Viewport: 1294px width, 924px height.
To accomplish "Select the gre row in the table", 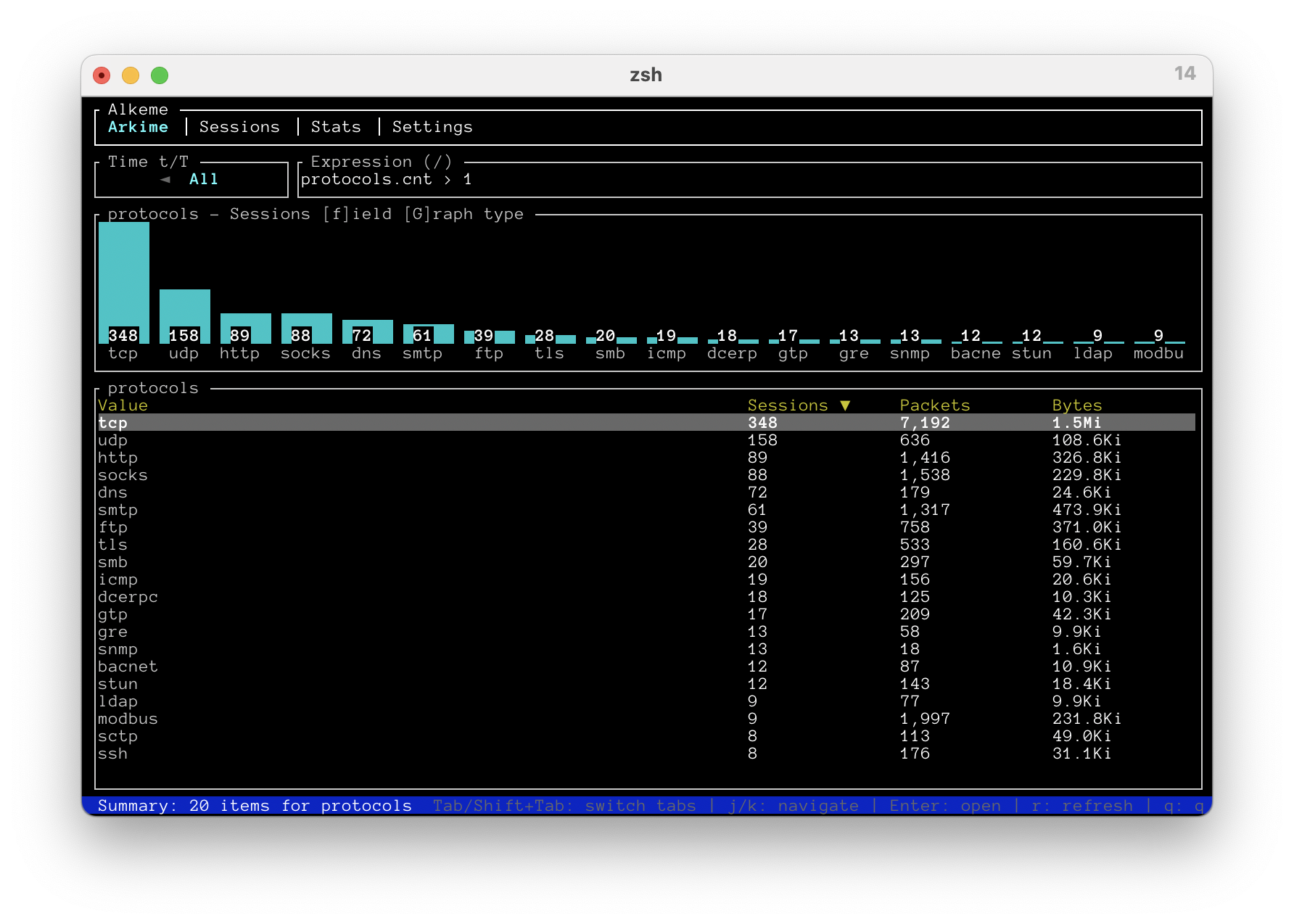I will (646, 632).
